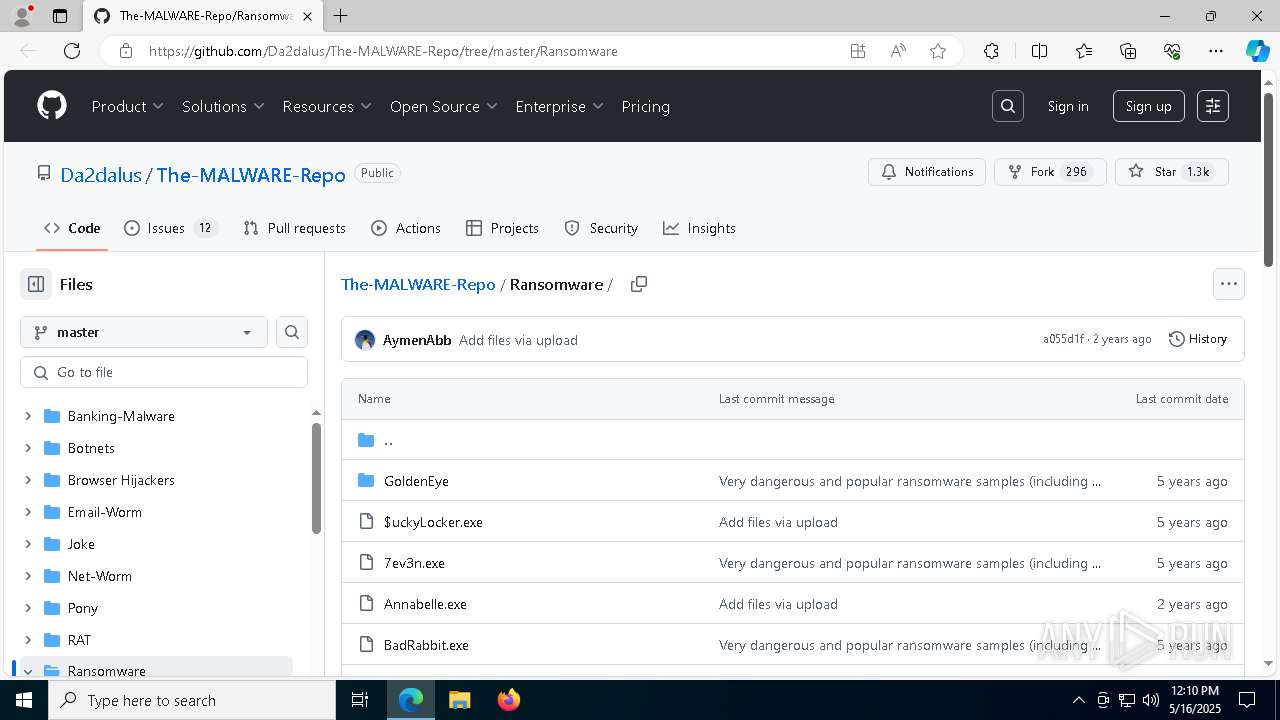Open the Pricing link
This screenshot has width=1280, height=720.
pyautogui.click(x=645, y=106)
